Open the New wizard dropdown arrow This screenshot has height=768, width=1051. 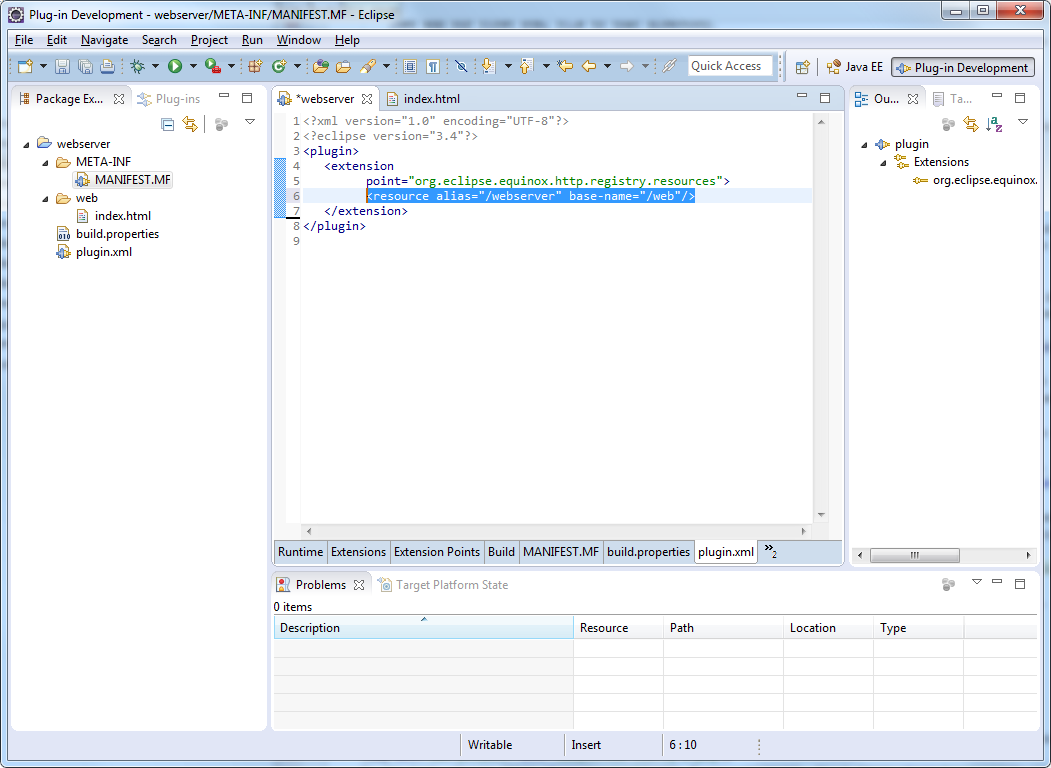click(x=44, y=66)
